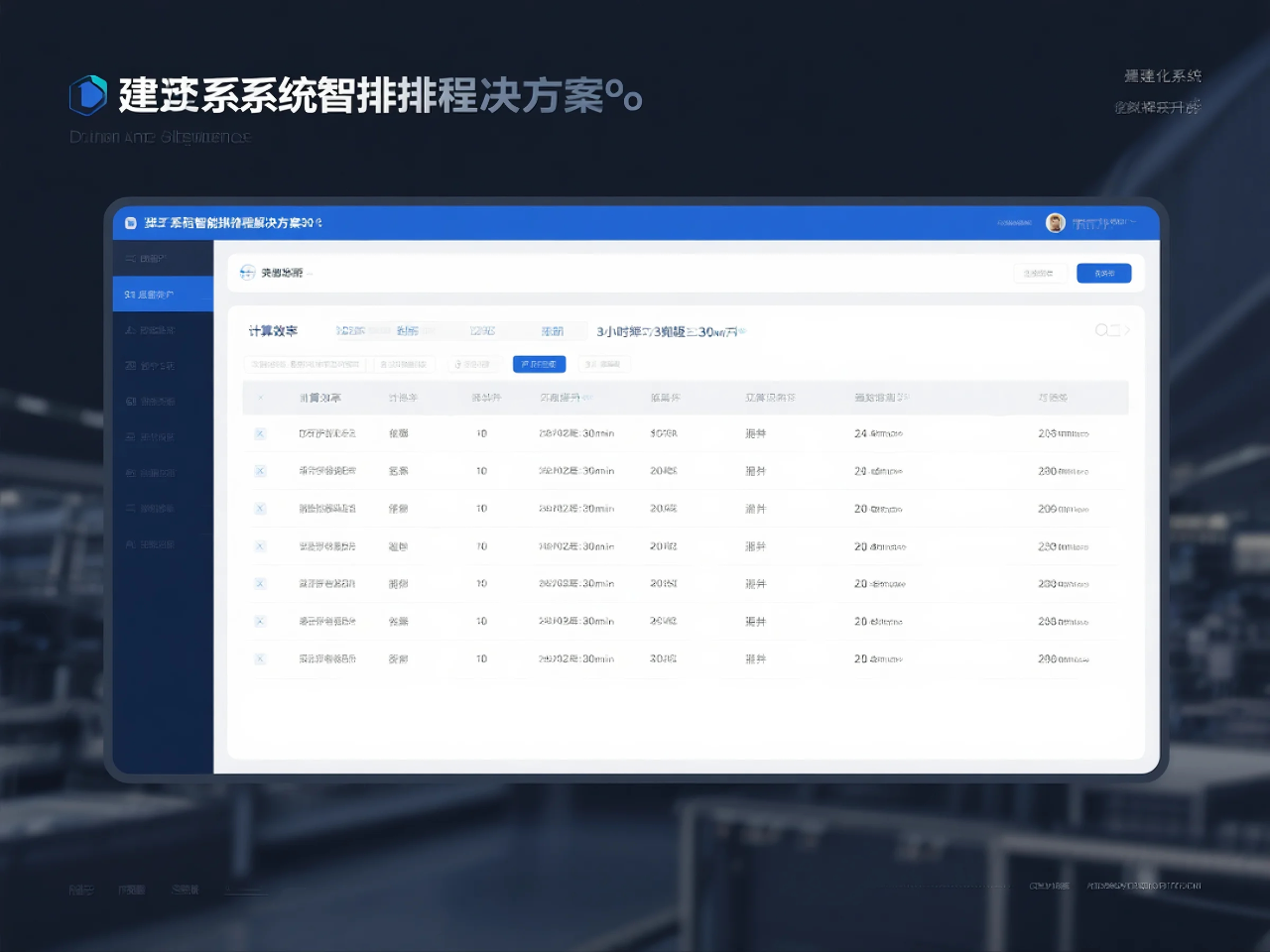The image size is (1270, 952).
Task: Select the 计算效率 tab heading
Action: click(x=273, y=331)
